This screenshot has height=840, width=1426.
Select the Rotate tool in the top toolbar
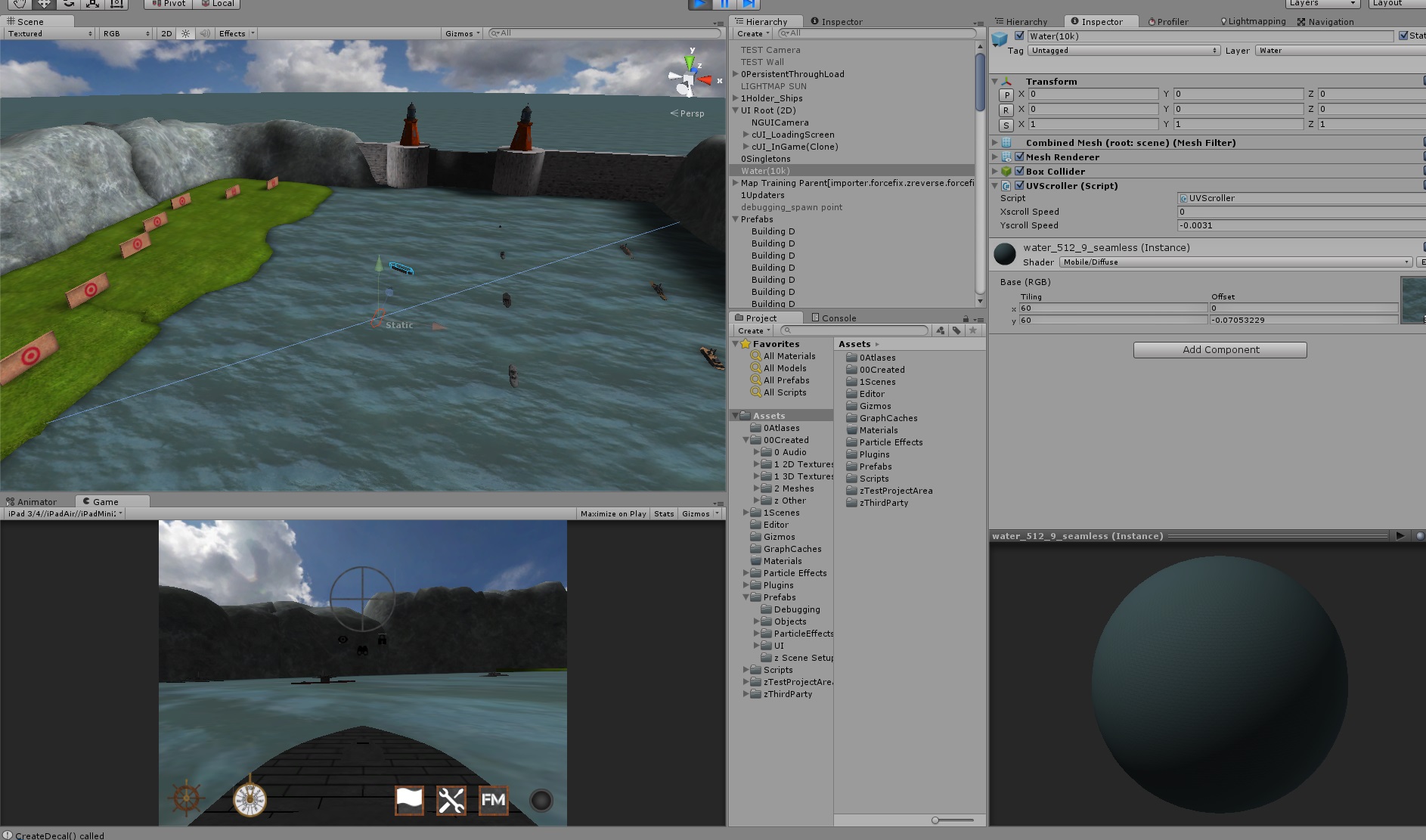68,3
